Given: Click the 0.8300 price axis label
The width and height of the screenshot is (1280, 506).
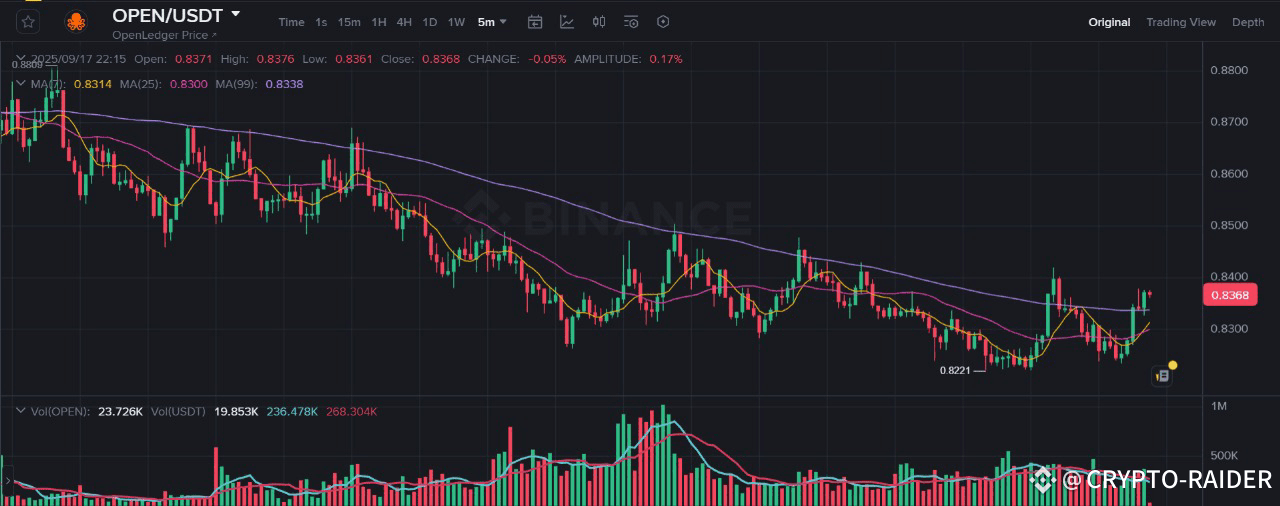Looking at the screenshot, I should pos(1229,329).
